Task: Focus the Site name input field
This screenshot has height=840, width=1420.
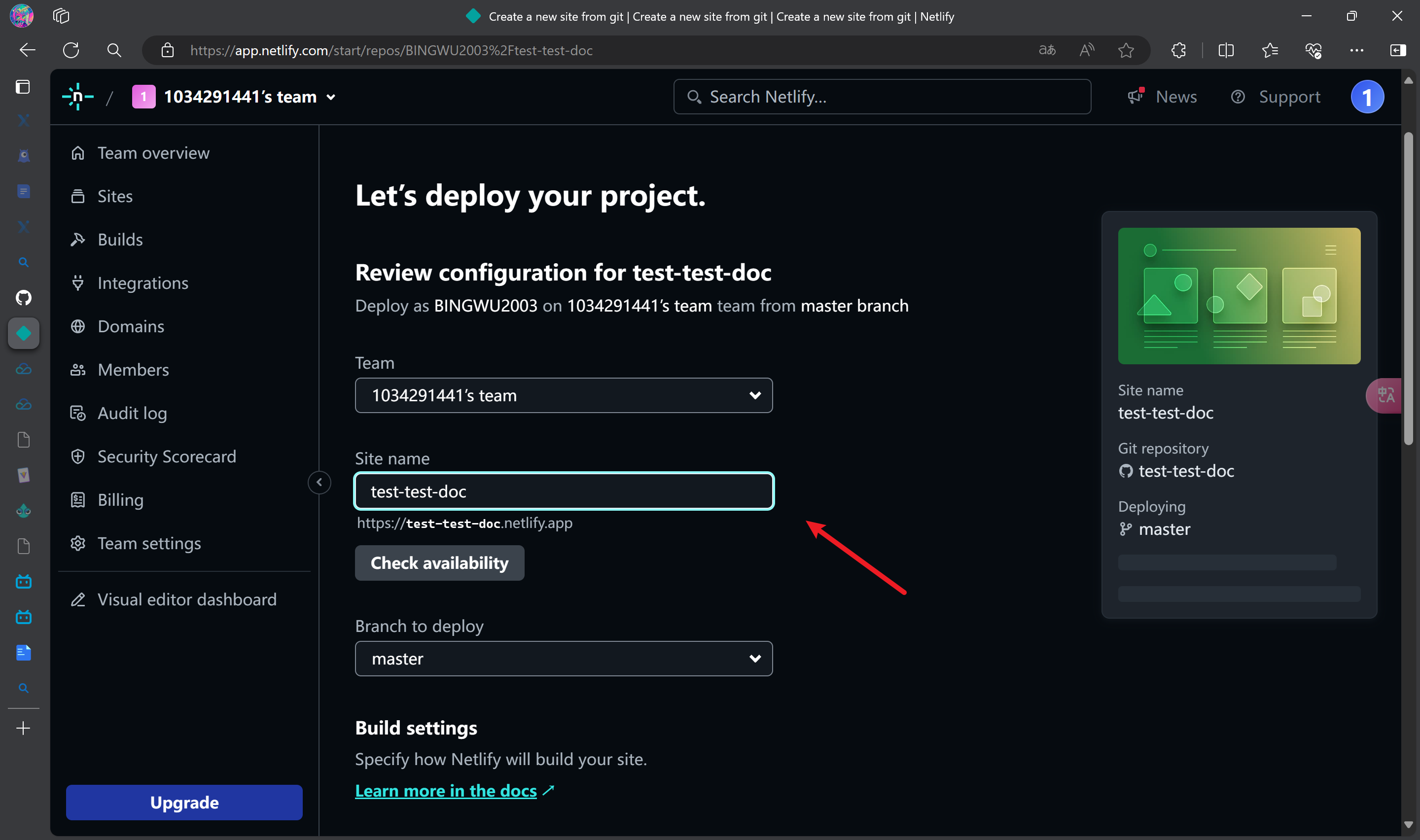Action: (x=563, y=491)
